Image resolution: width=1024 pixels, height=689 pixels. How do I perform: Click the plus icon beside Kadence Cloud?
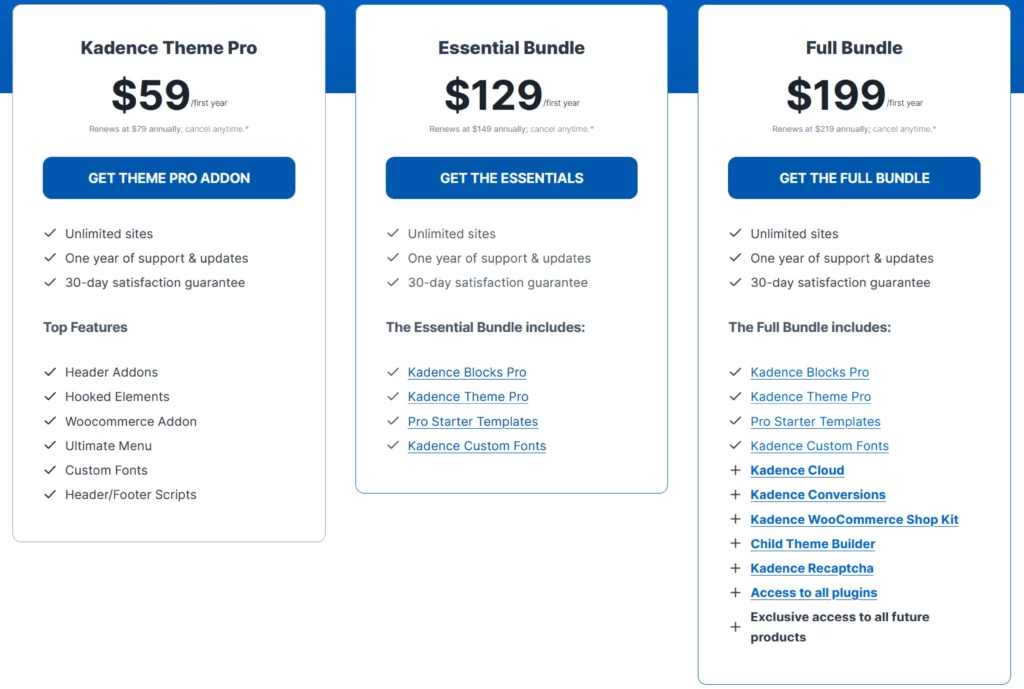735,470
